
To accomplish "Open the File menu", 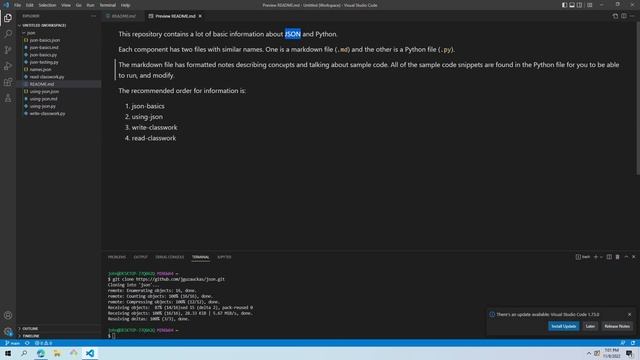I will coord(17,5).
